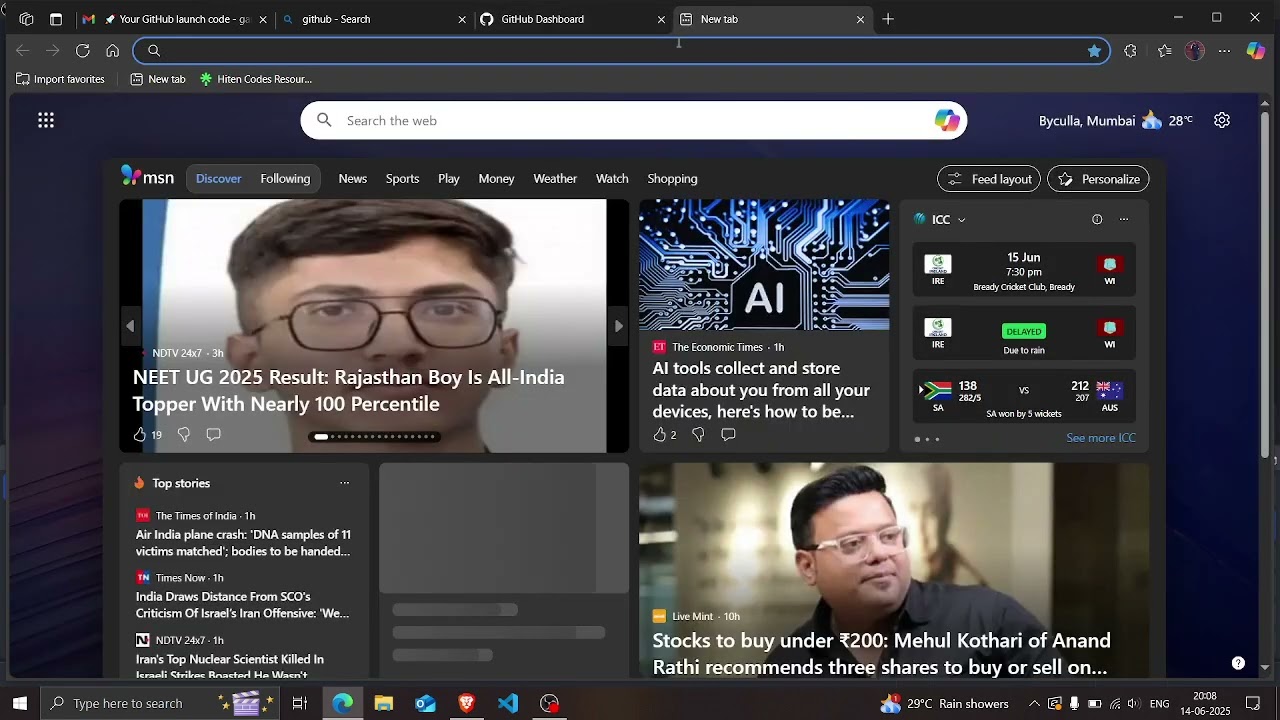This screenshot has height=720, width=1280.
Task: Open the Weather section
Action: [x=555, y=178]
